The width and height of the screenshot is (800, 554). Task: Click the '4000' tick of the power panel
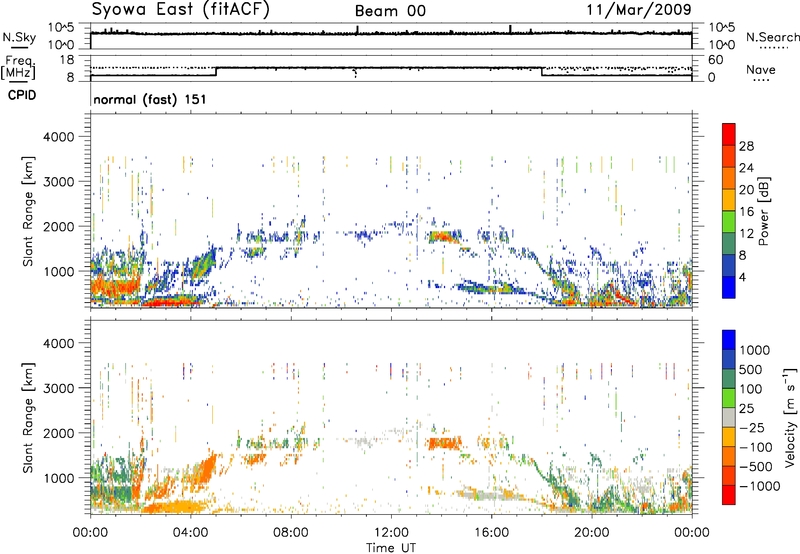click(x=59, y=137)
